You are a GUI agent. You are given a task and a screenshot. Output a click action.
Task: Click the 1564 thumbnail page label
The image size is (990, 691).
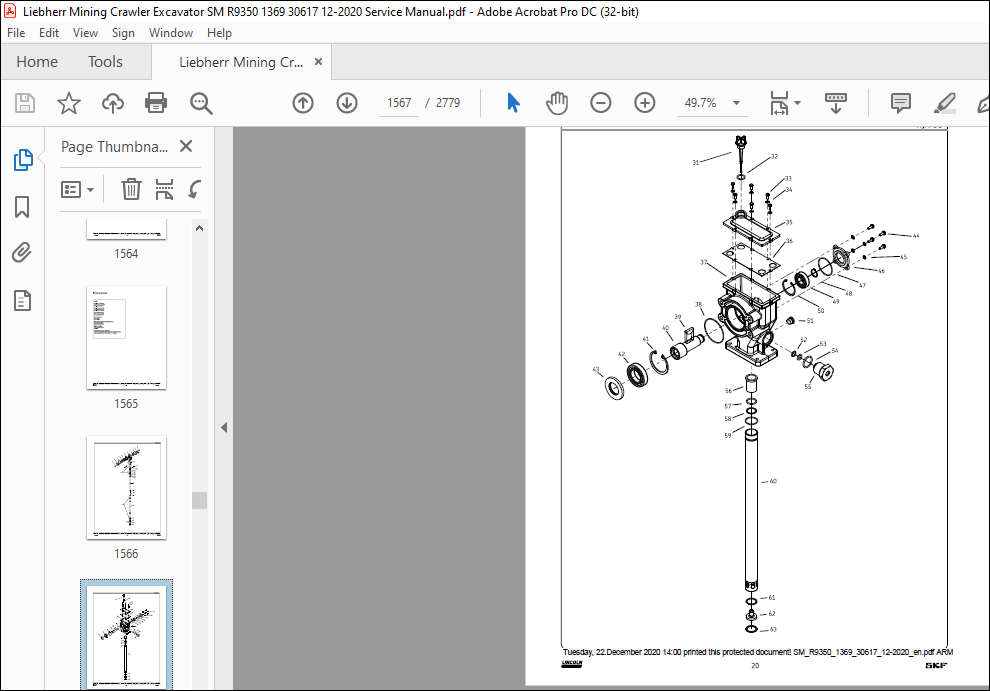tap(126, 254)
